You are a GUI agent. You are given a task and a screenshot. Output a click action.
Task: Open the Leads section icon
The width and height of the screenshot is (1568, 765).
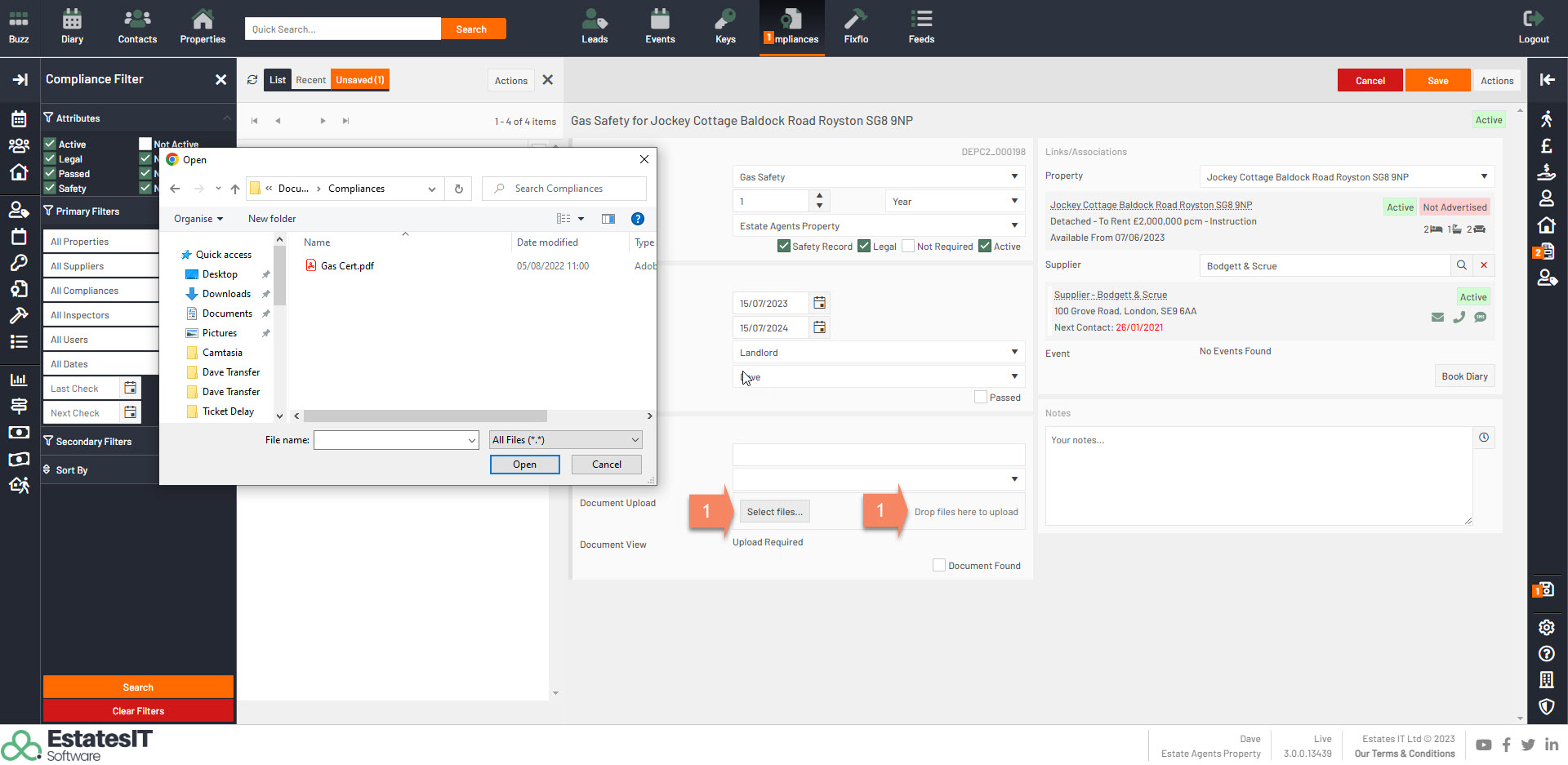tap(595, 26)
